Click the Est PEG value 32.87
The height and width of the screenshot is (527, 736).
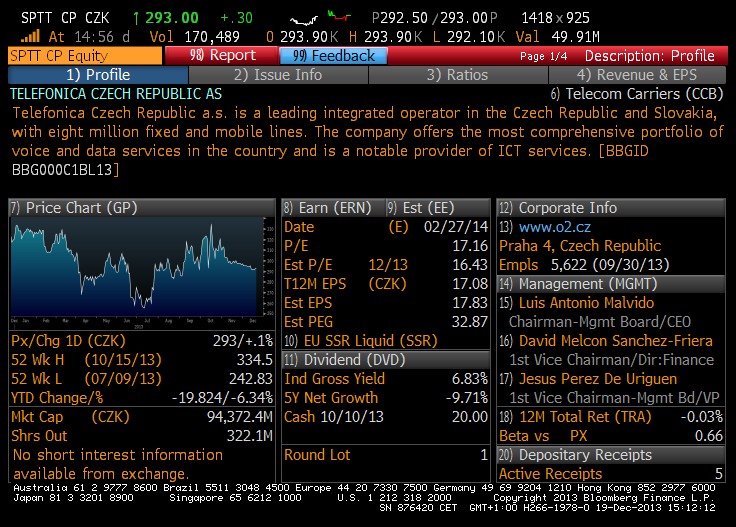(470, 322)
